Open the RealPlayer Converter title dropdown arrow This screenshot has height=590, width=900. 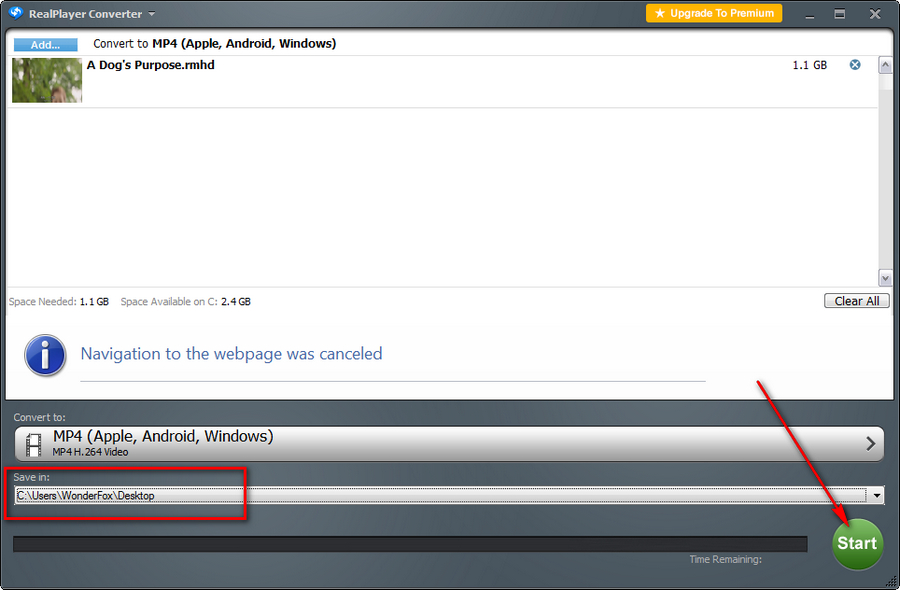152,14
